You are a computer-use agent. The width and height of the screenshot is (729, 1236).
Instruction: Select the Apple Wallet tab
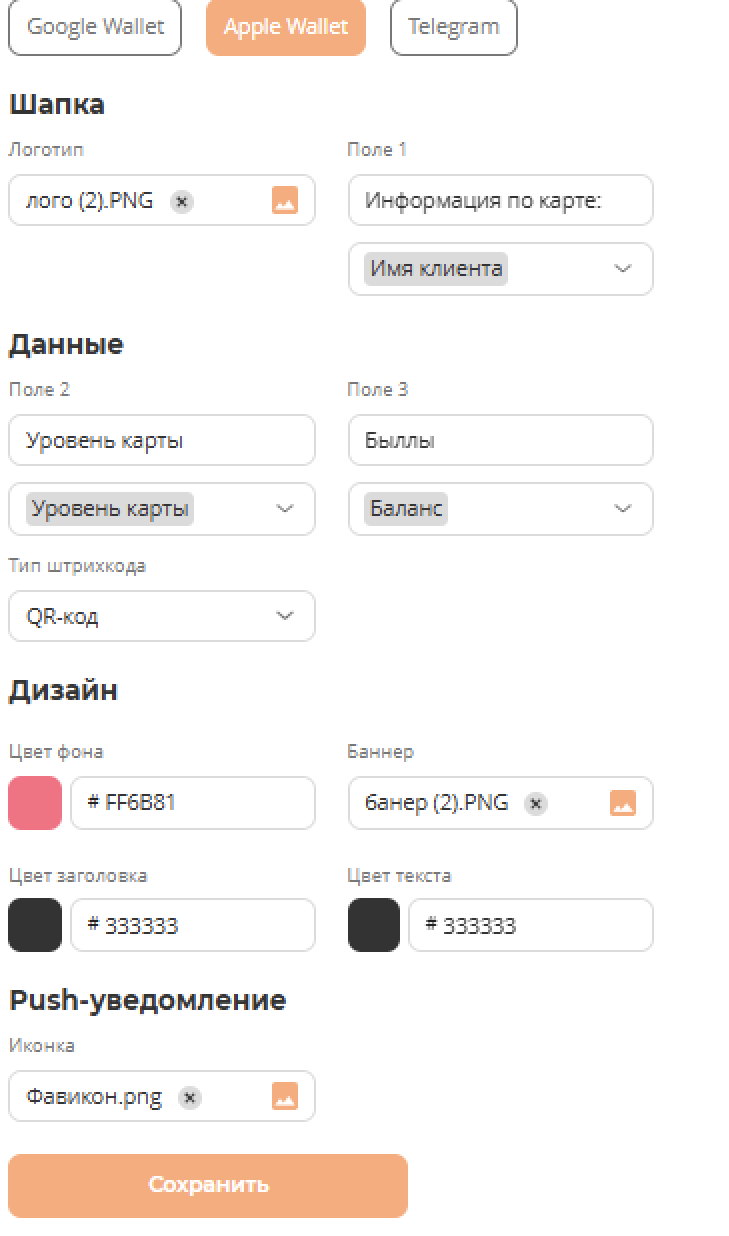(285, 27)
